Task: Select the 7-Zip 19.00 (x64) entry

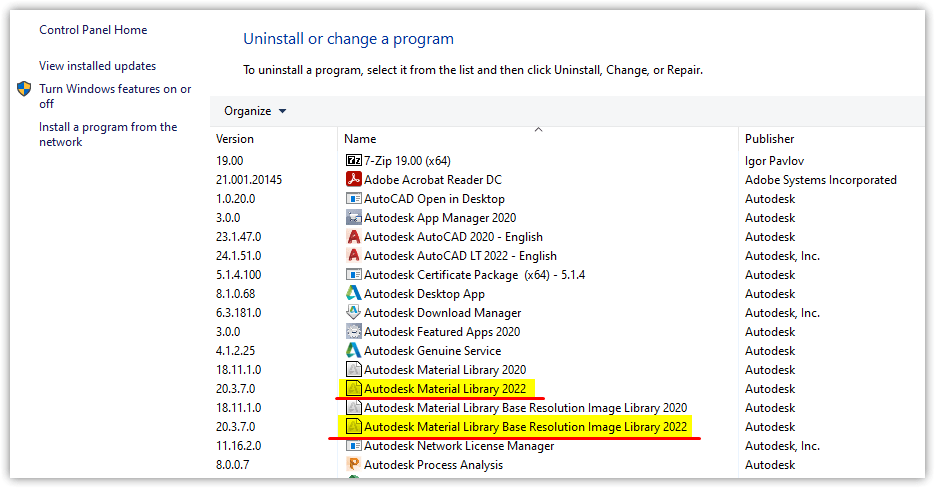Action: click(x=407, y=160)
